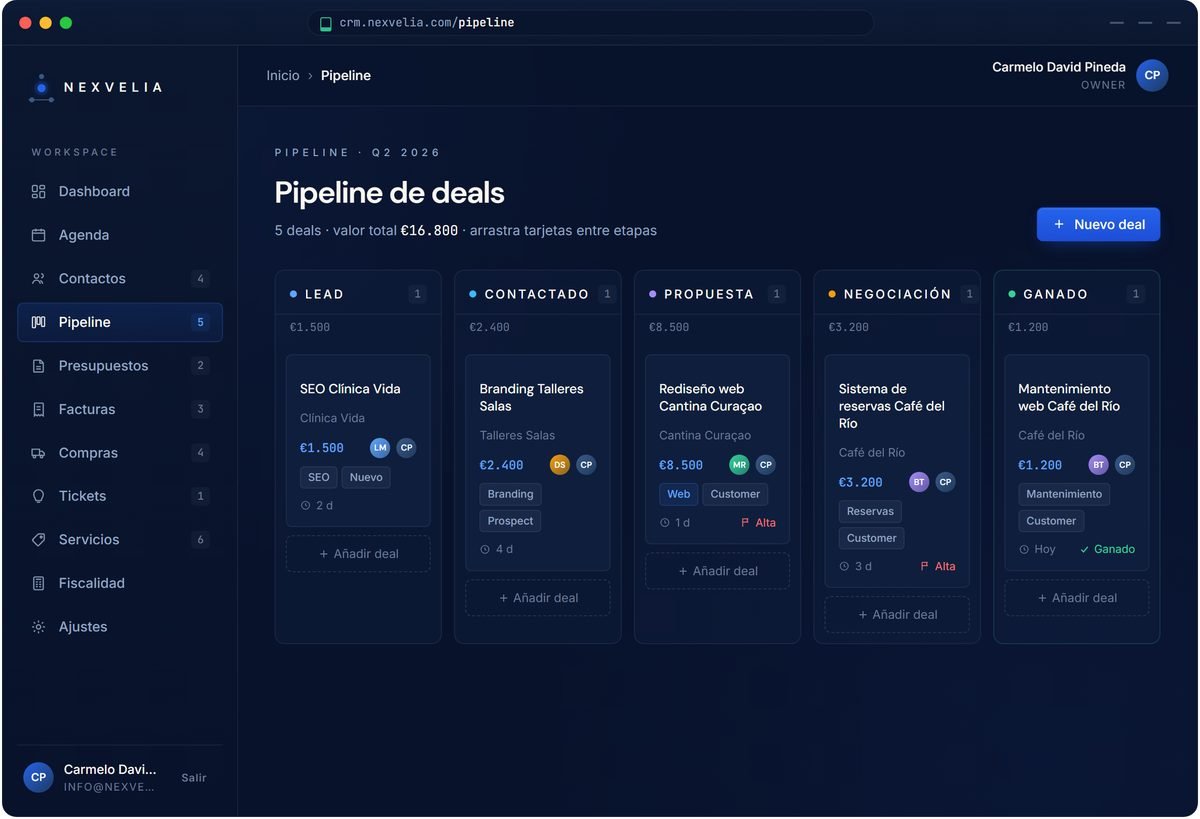Viewport: 1200px width, 819px height.
Task: Click the Inicio breadcrumb link
Action: (x=283, y=76)
